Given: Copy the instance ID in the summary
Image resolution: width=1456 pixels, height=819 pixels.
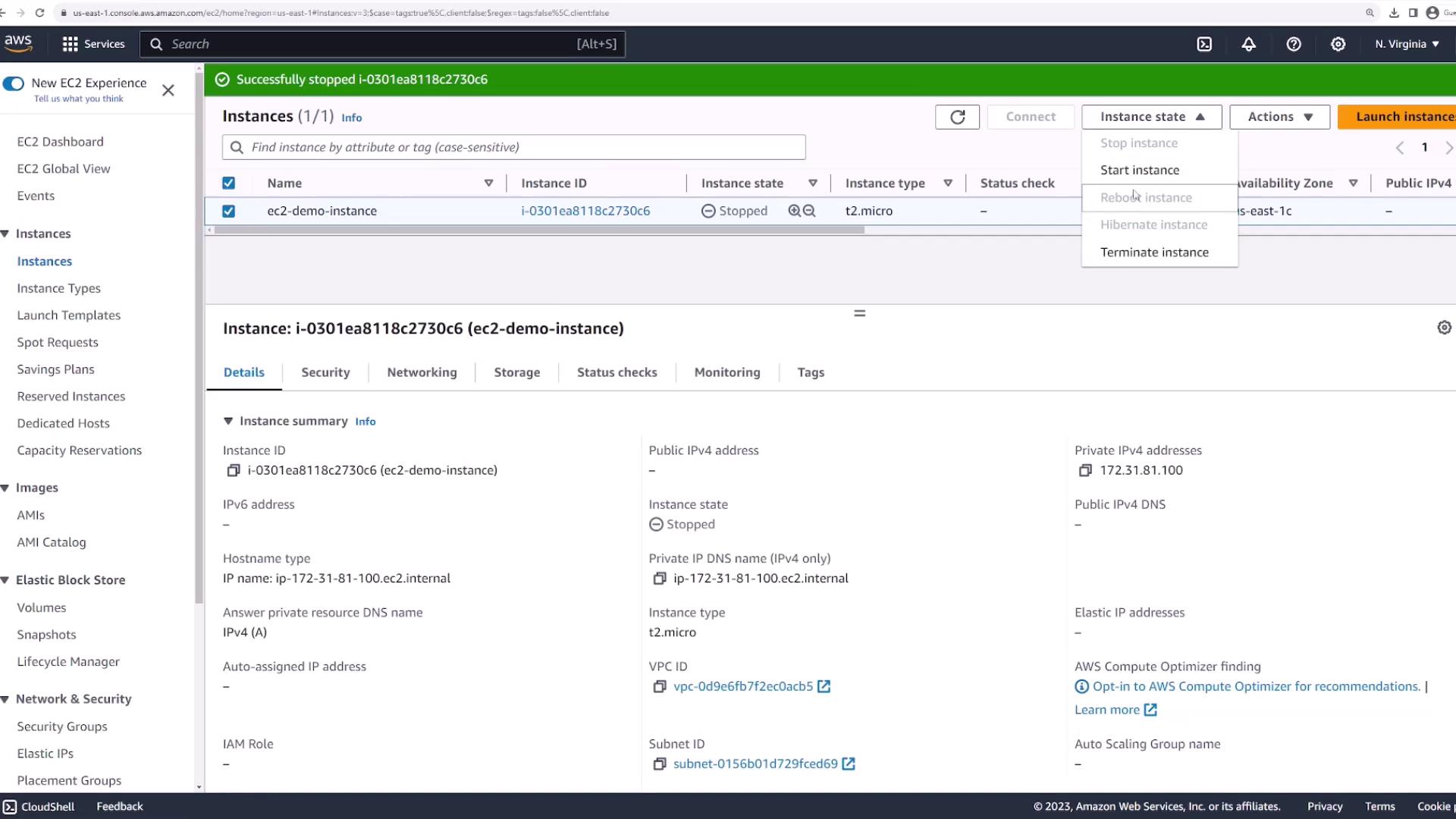Looking at the screenshot, I should (234, 470).
